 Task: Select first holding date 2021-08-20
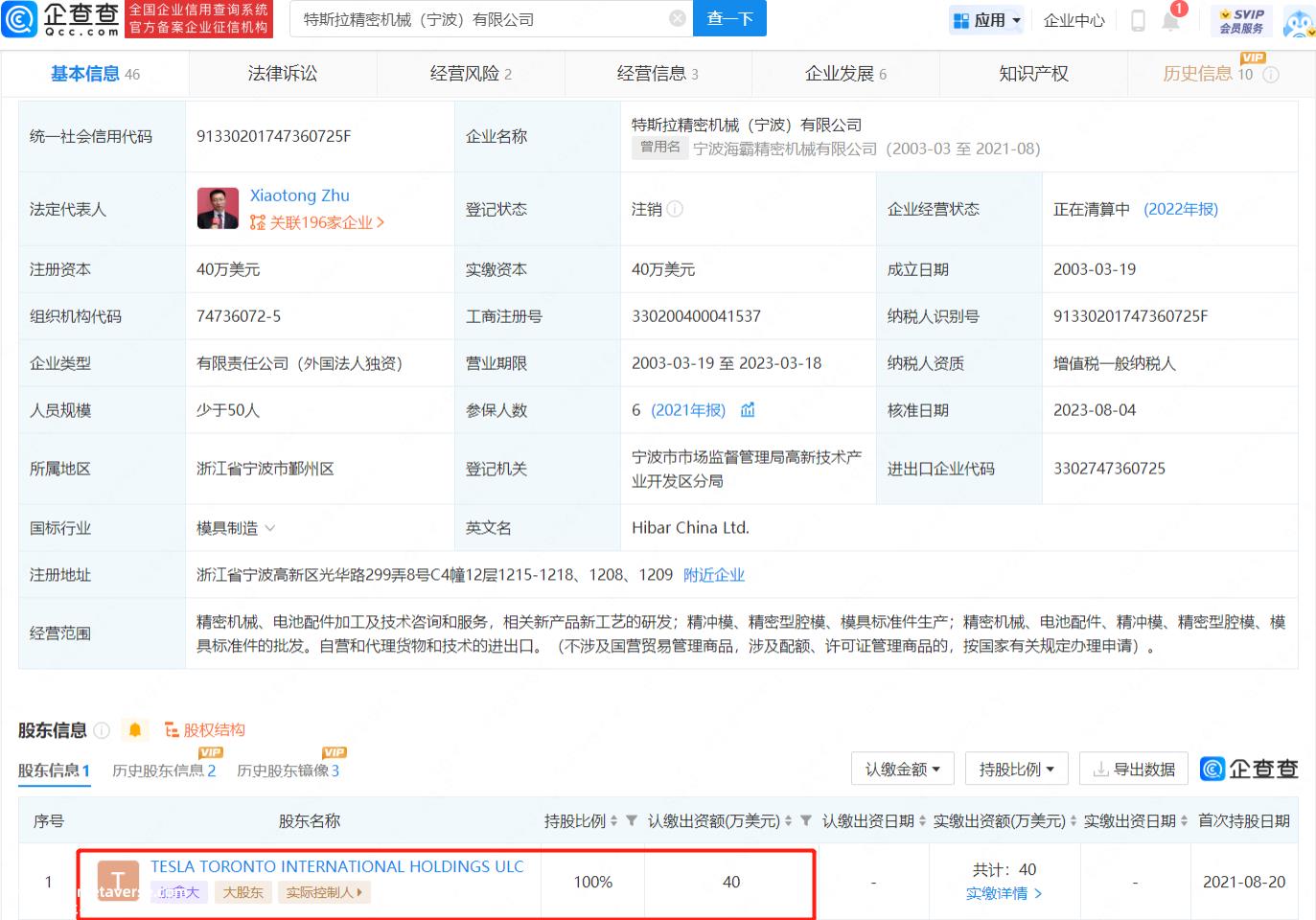click(x=1244, y=882)
